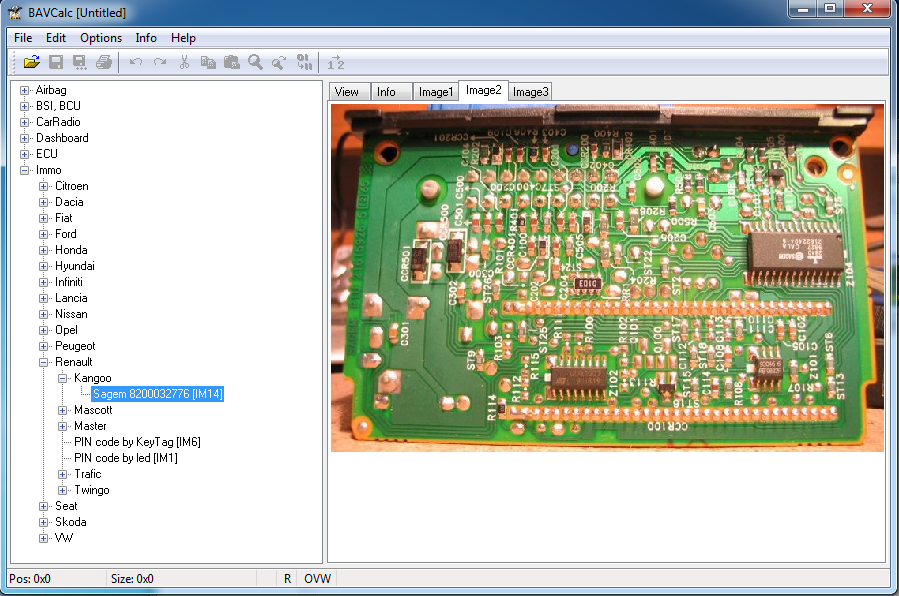Switch to the Image3 tab
This screenshot has width=899, height=596.
tap(529, 91)
